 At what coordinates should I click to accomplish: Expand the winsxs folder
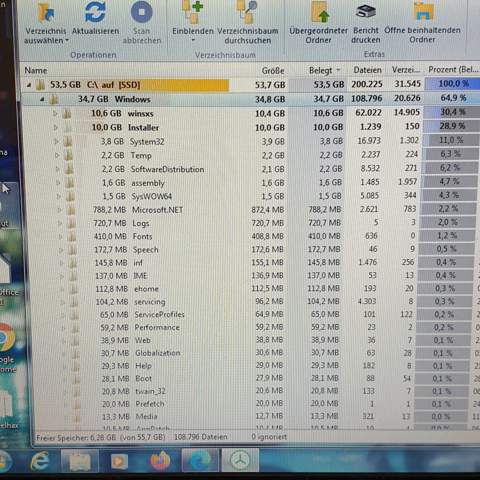(x=55, y=114)
